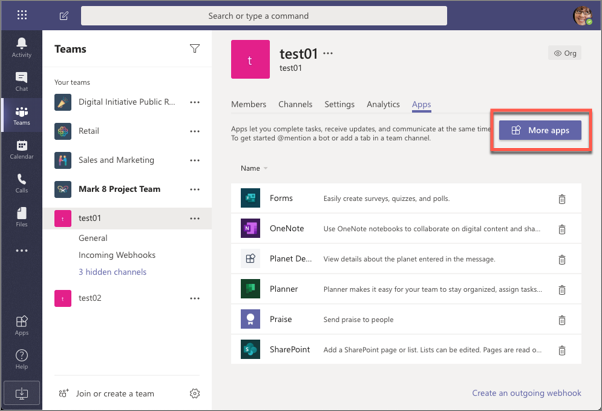Uninstall the Praise app
The image size is (602, 411).
(x=562, y=320)
